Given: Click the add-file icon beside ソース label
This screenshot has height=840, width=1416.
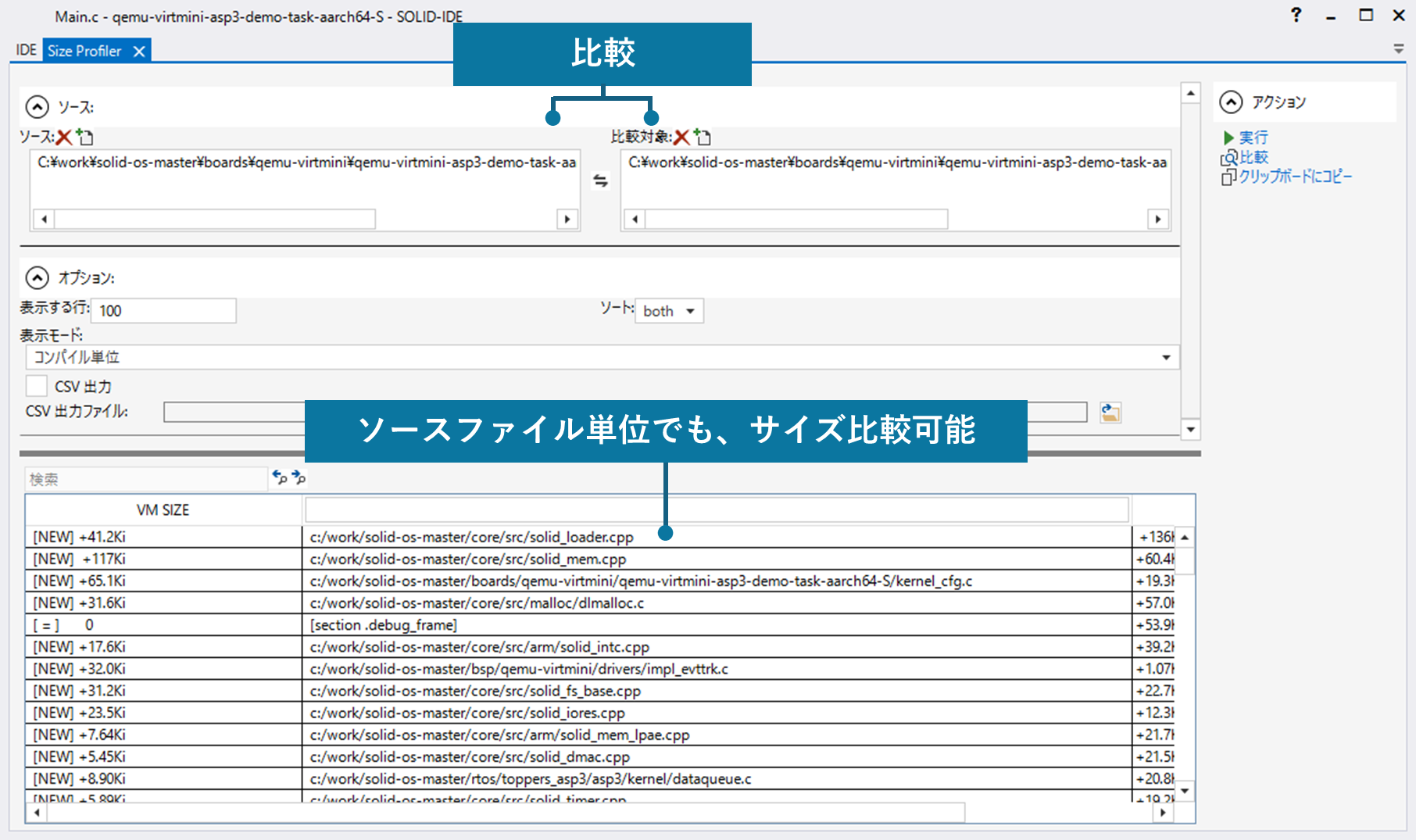Looking at the screenshot, I should tap(84, 138).
